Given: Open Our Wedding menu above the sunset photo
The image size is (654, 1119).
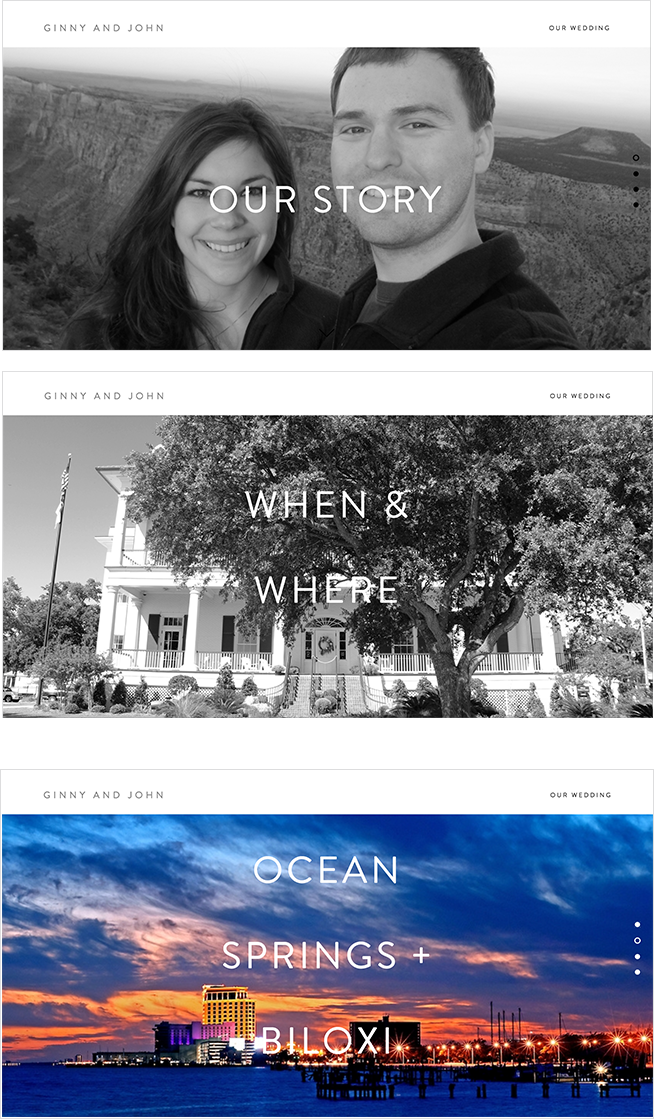Looking at the screenshot, I should tap(580, 794).
